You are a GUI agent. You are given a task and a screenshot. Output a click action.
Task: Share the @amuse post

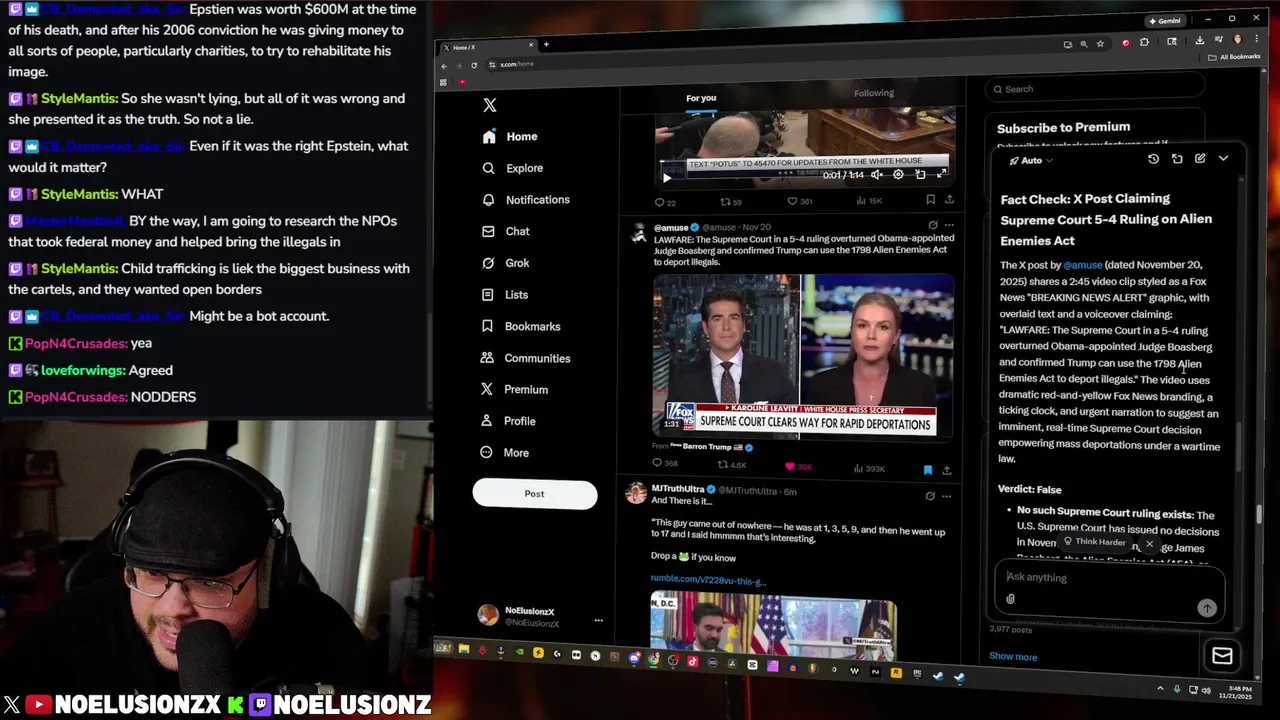pos(946,470)
